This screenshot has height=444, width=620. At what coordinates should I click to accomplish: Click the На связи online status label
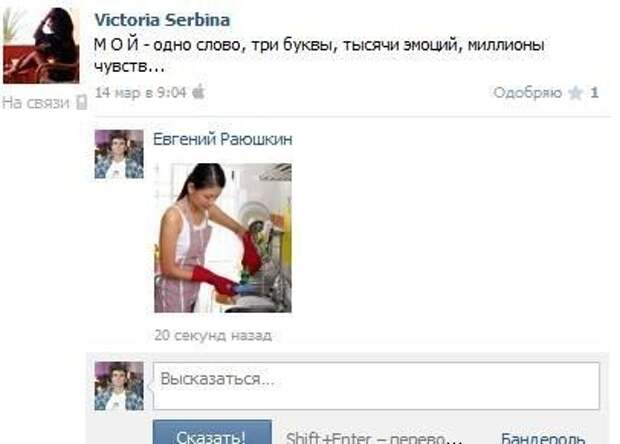pyautogui.click(x=36, y=103)
